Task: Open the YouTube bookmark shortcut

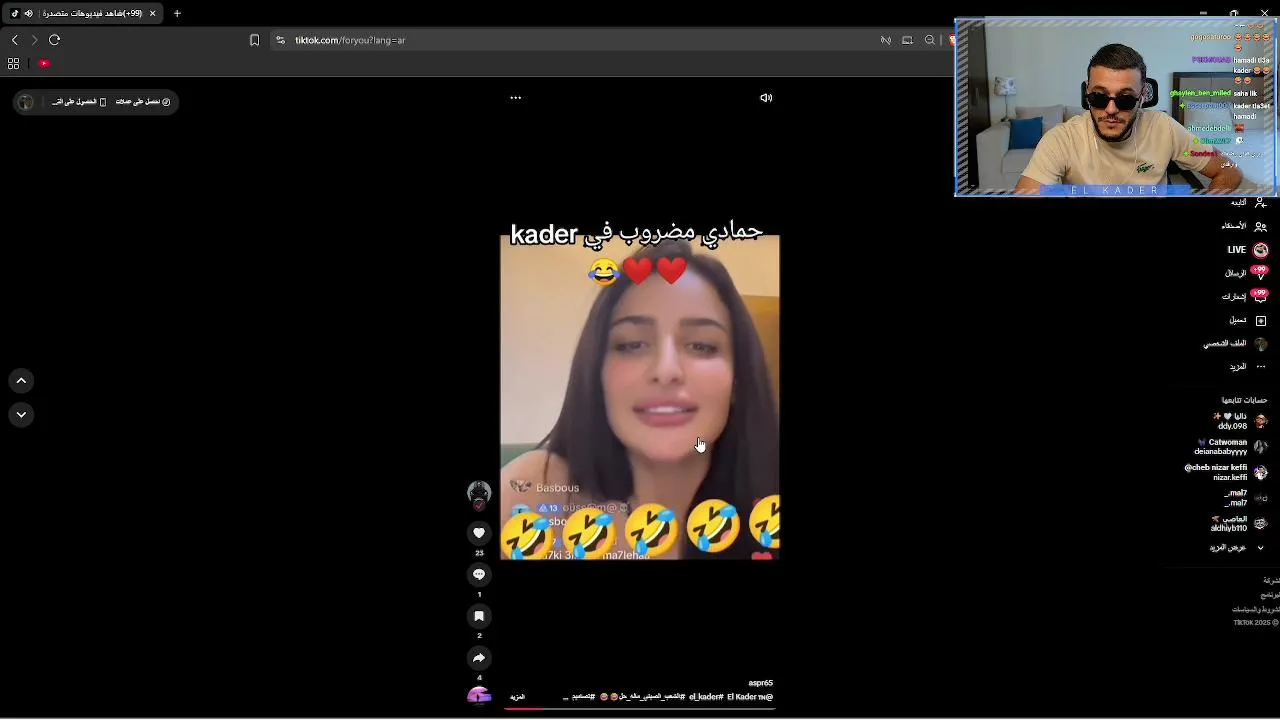Action: (44, 63)
